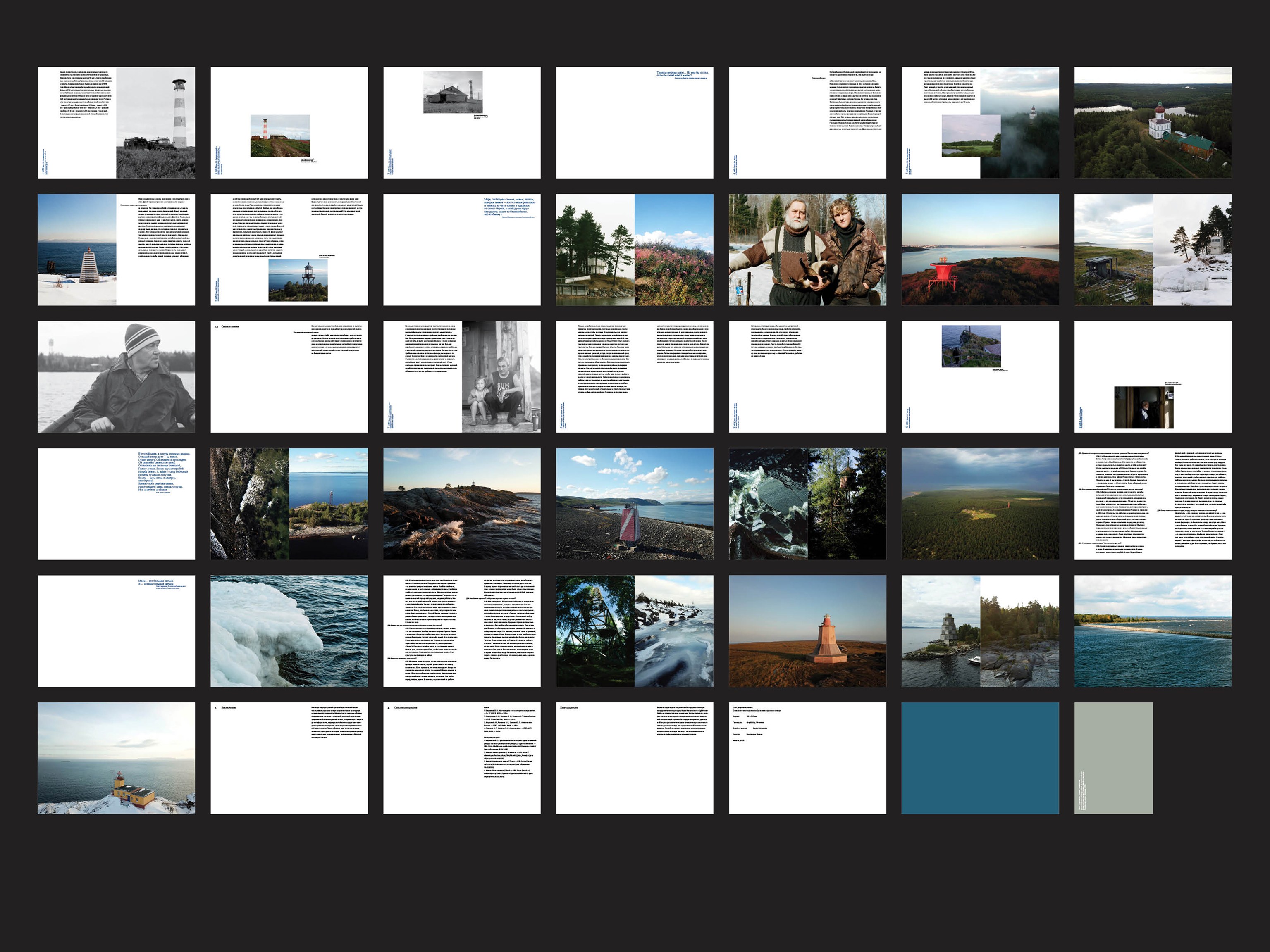The image size is (1270, 952).
Task: Select aerial forest plain with yellow clearing
Action: (x=980, y=504)
